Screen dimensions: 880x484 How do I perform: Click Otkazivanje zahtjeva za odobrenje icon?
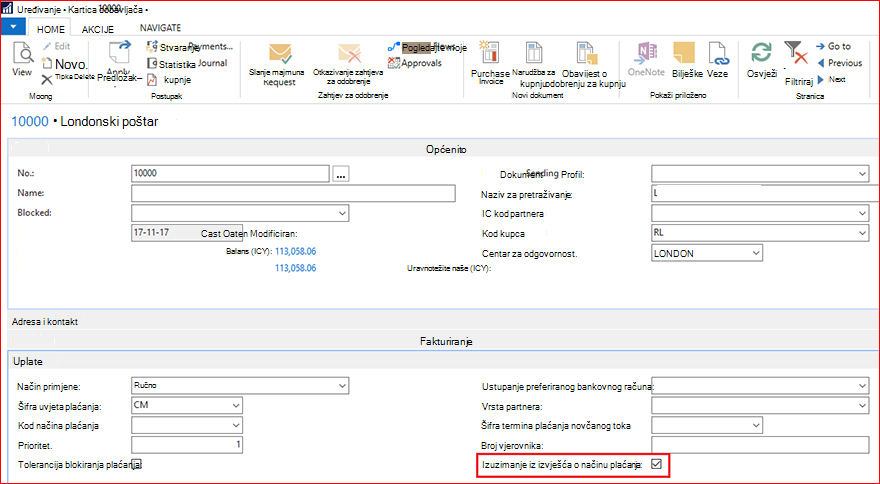point(348,54)
